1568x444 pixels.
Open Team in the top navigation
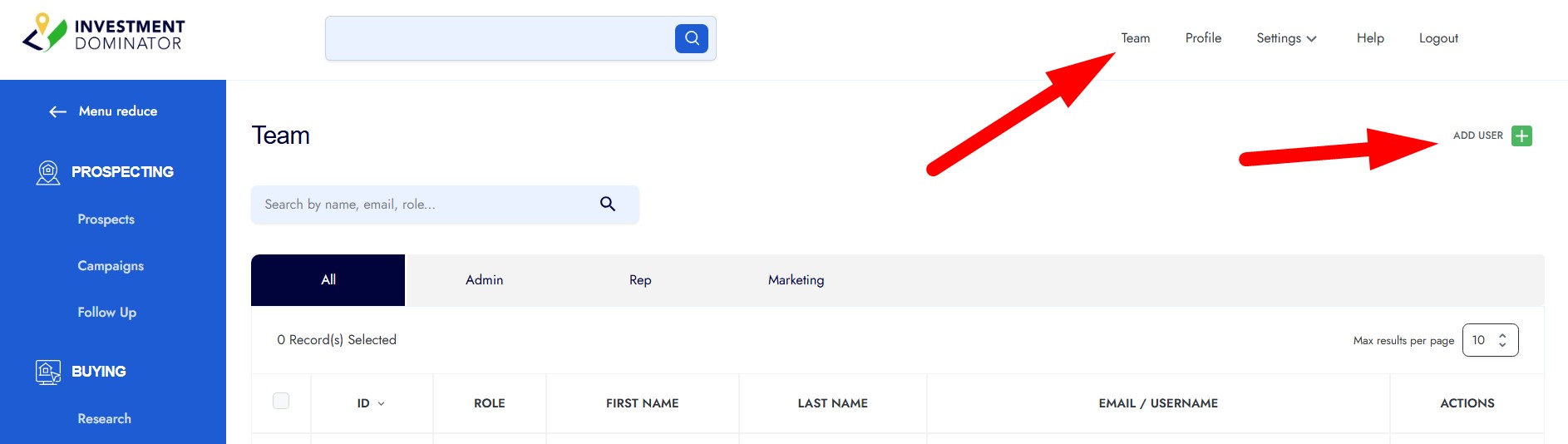click(x=1135, y=38)
